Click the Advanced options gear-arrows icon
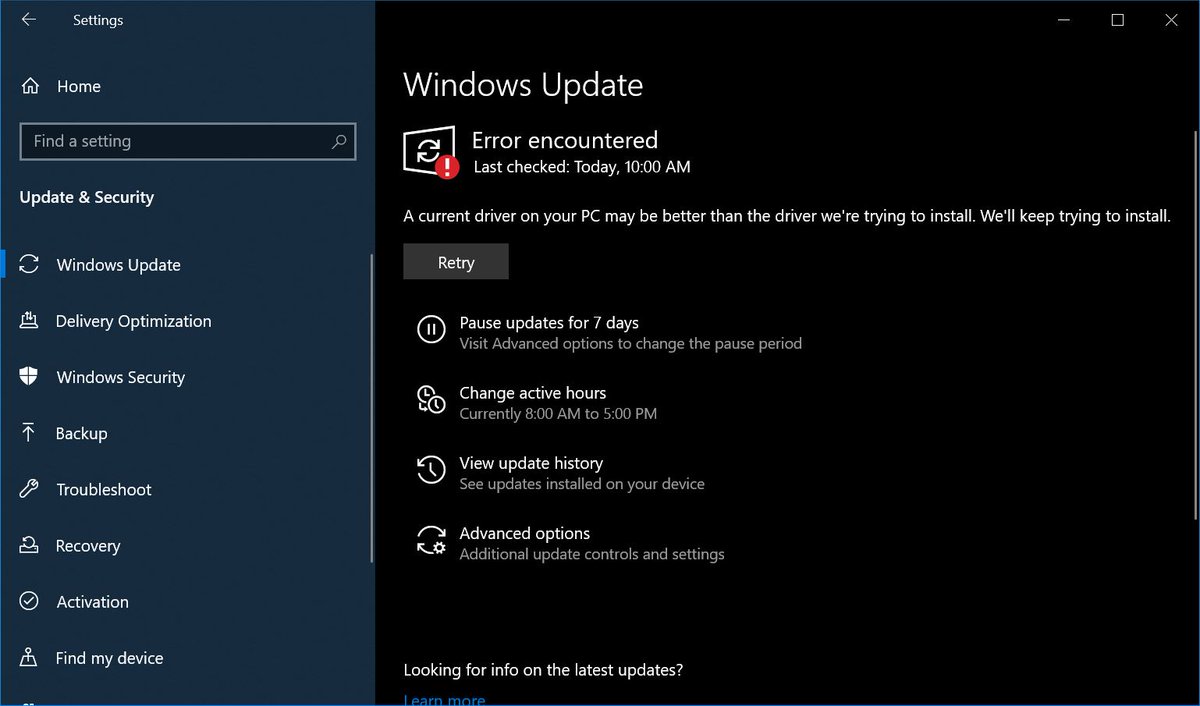 point(431,540)
